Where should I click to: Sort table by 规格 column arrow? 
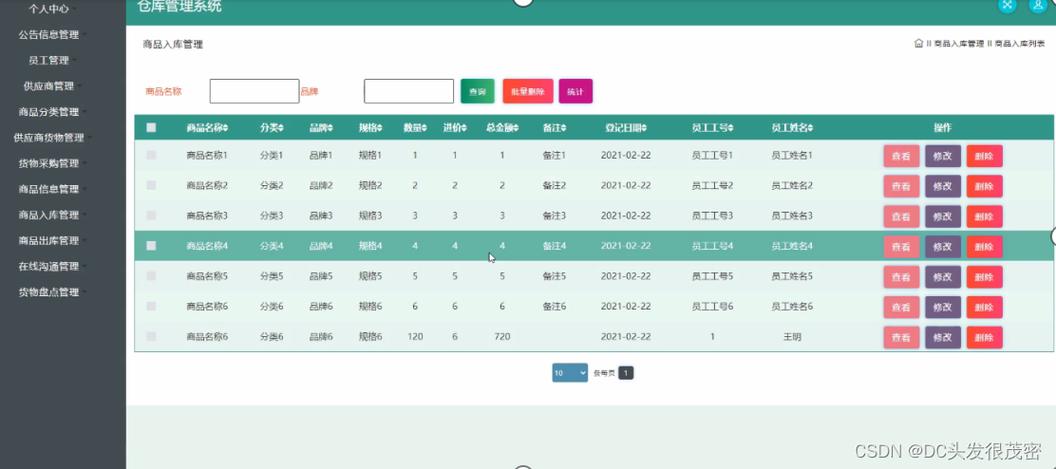pyautogui.click(x=380, y=128)
